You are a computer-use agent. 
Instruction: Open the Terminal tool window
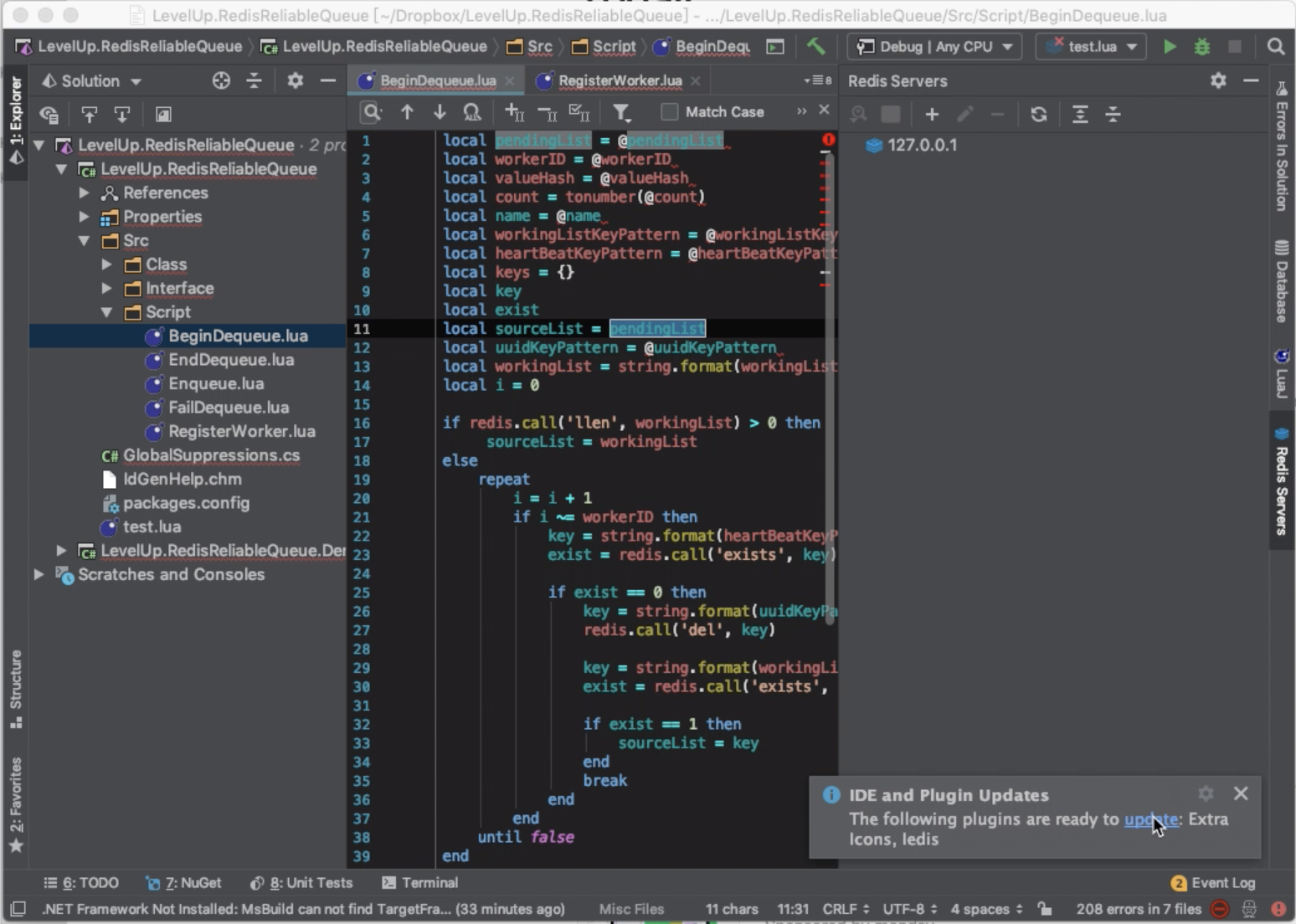point(420,883)
